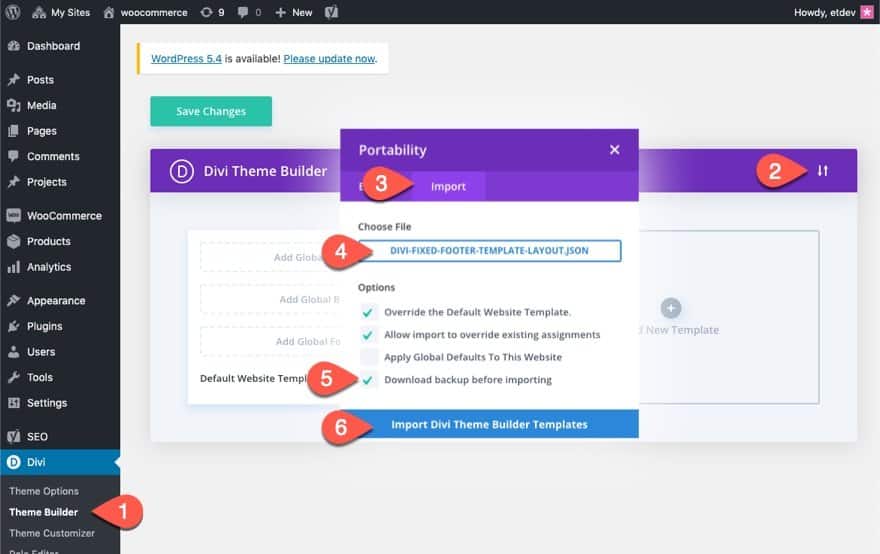Open the comments bubble in admin bar
This screenshot has height=554, width=880.
pos(249,12)
